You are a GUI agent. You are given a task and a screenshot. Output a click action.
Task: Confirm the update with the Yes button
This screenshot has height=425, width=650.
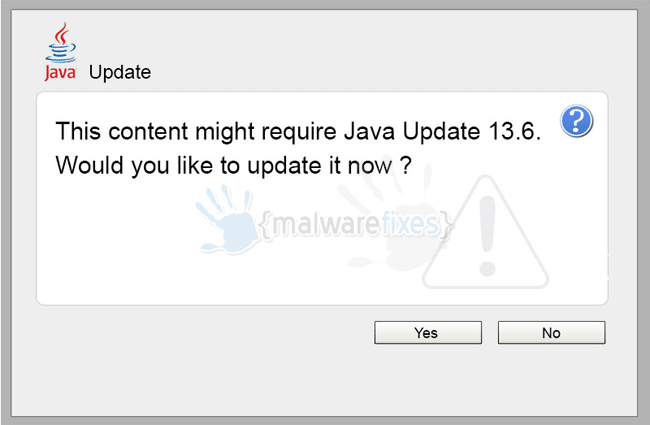click(x=428, y=333)
